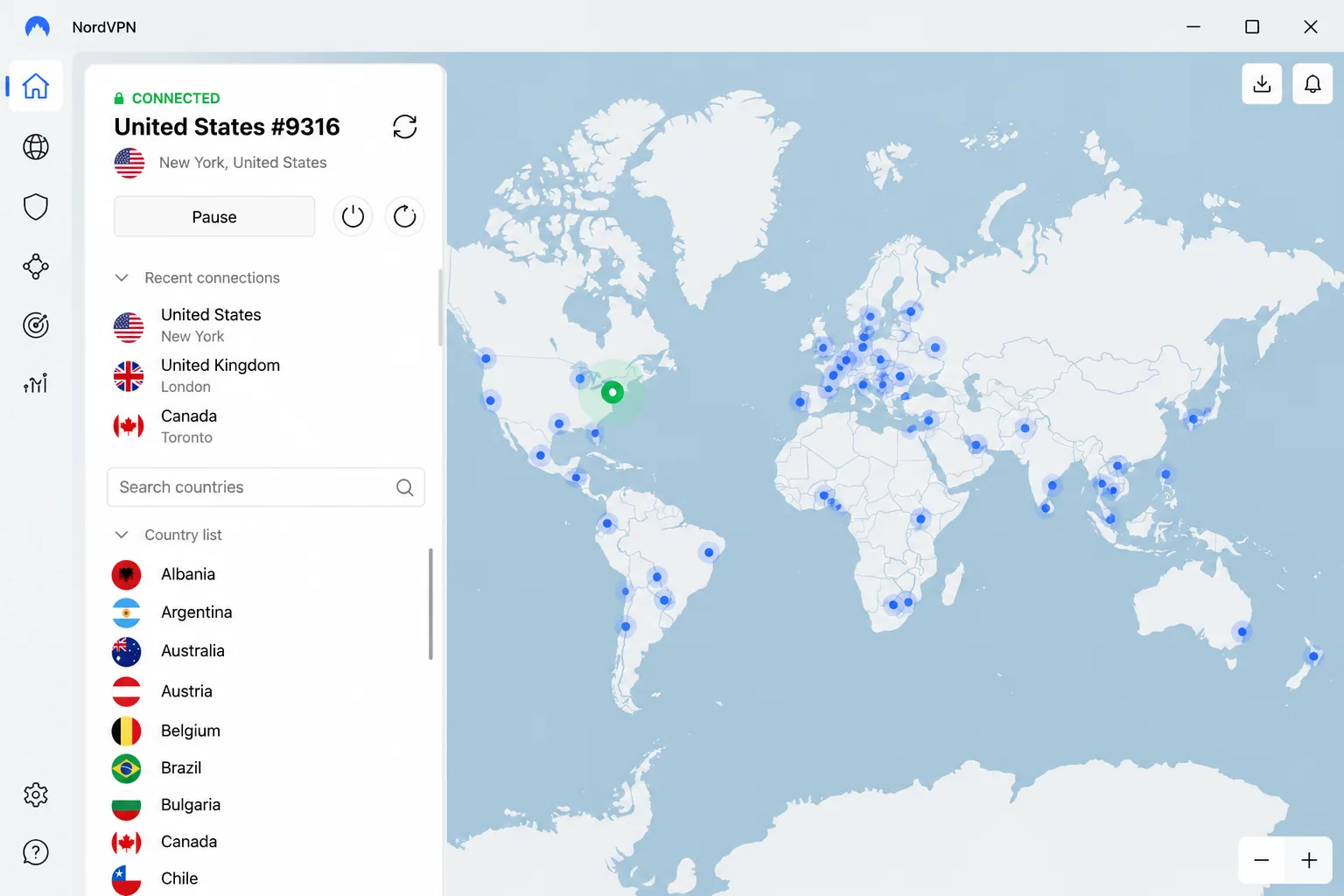Viewport: 1344px width, 896px height.
Task: Maximize the NordVPN window
Action: point(1252,27)
